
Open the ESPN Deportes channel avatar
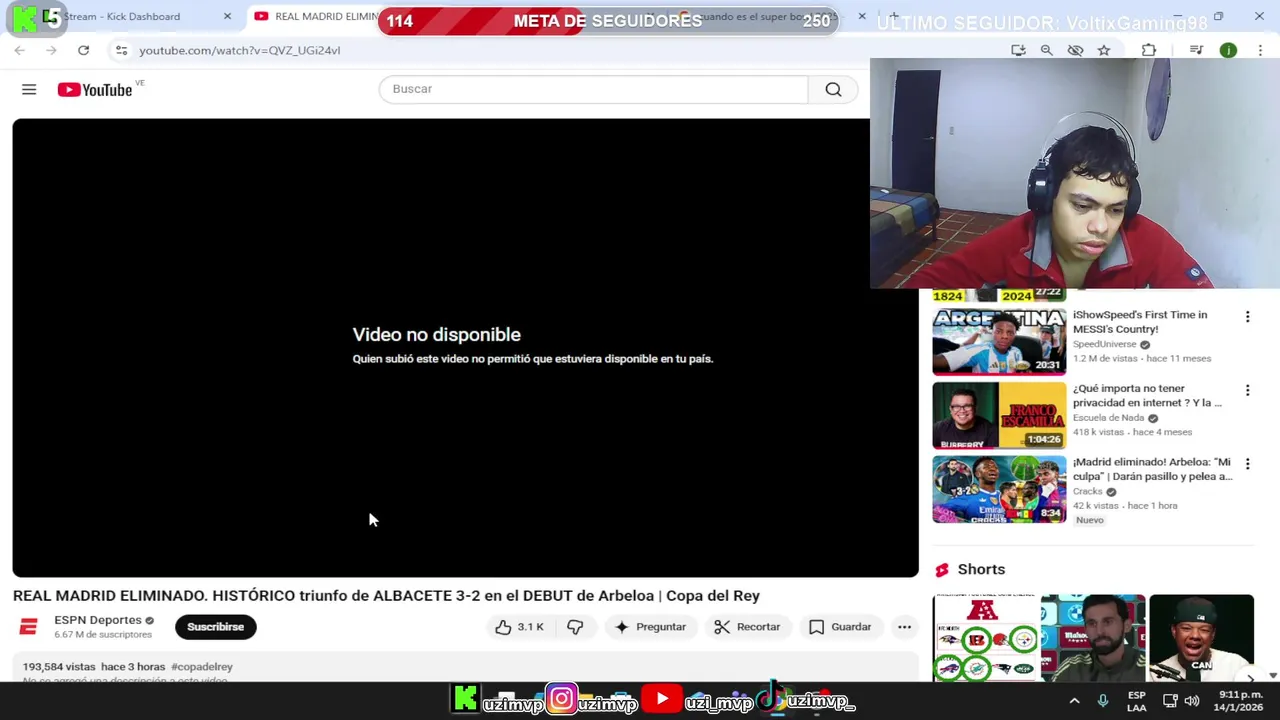coord(28,627)
